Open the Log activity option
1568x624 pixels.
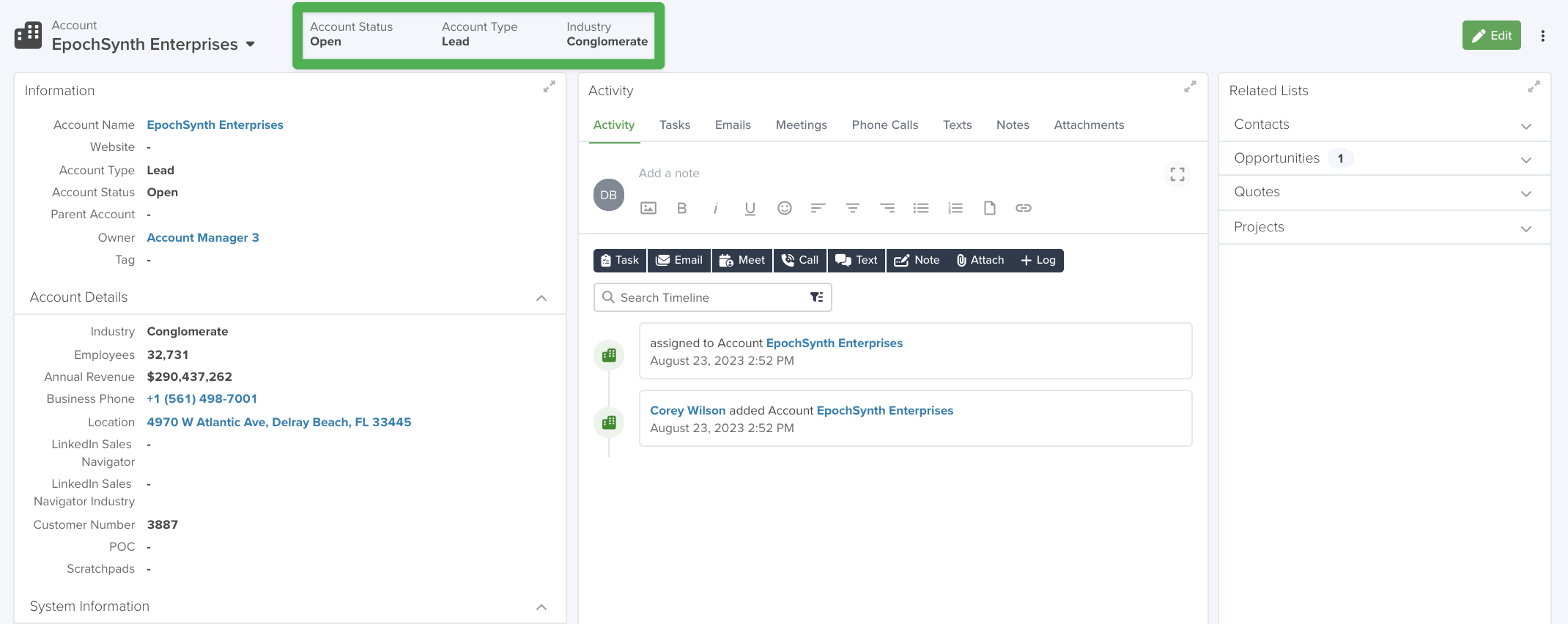(x=1038, y=260)
